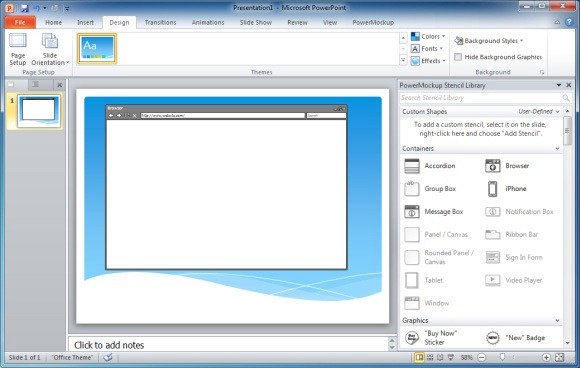Open the Format Background dialog launcher
580x368 pixels.
coord(542,72)
